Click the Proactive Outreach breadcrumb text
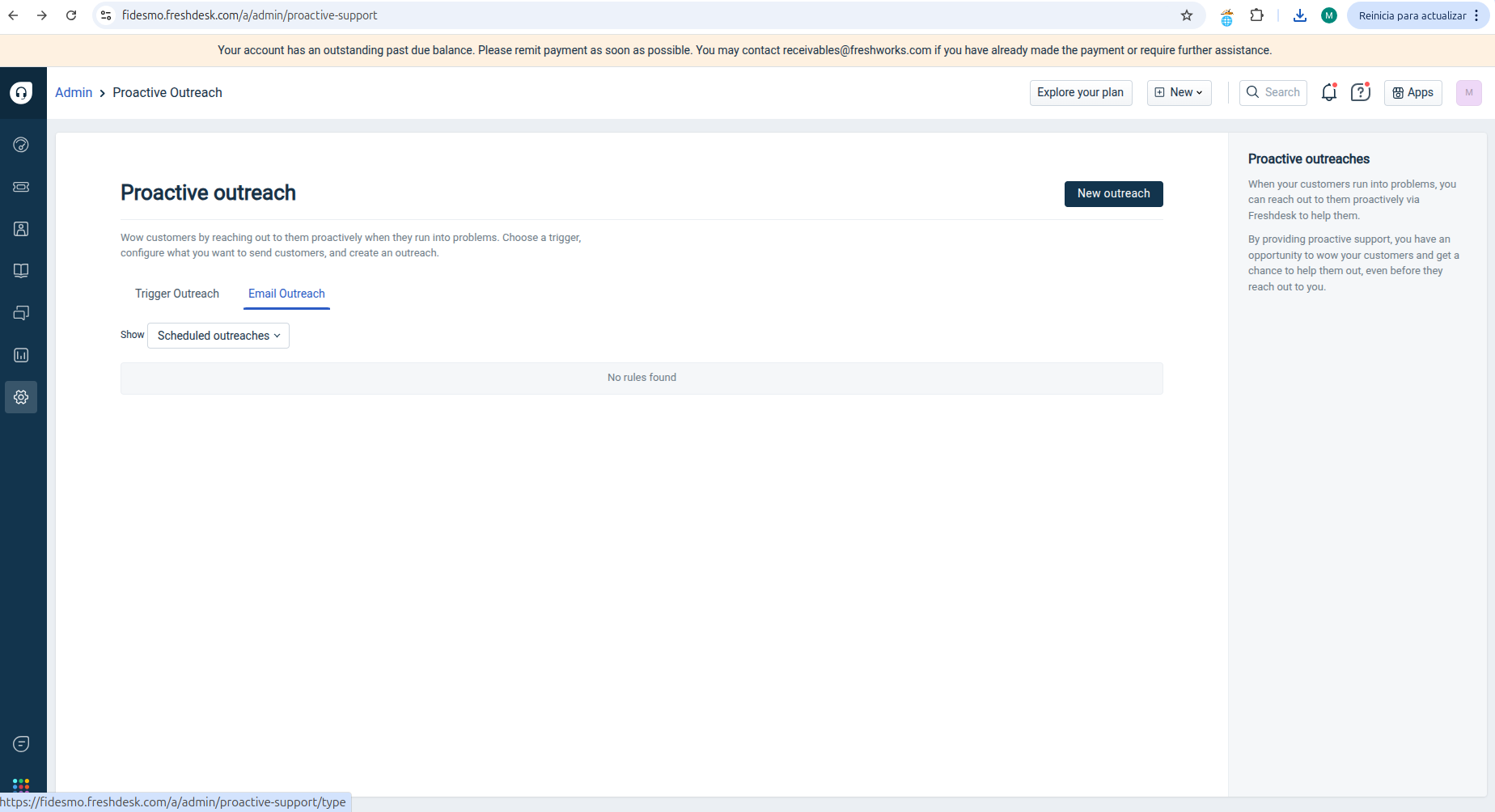 (x=167, y=92)
